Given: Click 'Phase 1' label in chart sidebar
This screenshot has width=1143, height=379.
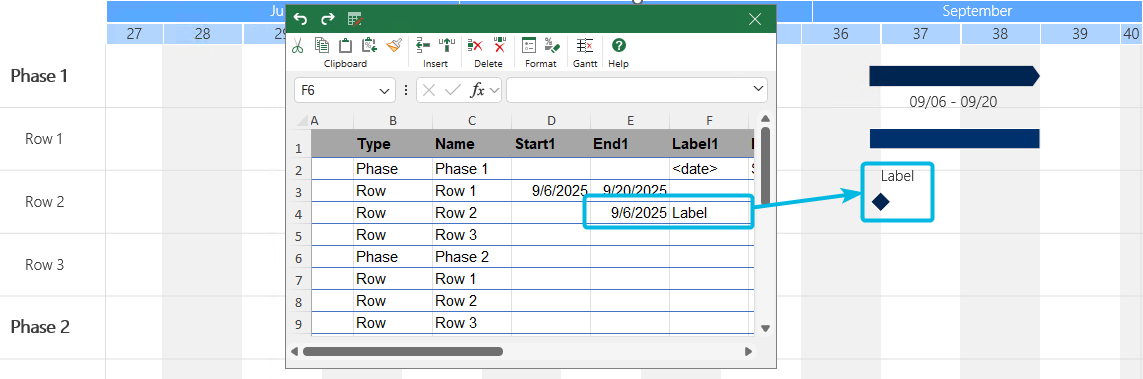Looking at the screenshot, I should tap(39, 76).
